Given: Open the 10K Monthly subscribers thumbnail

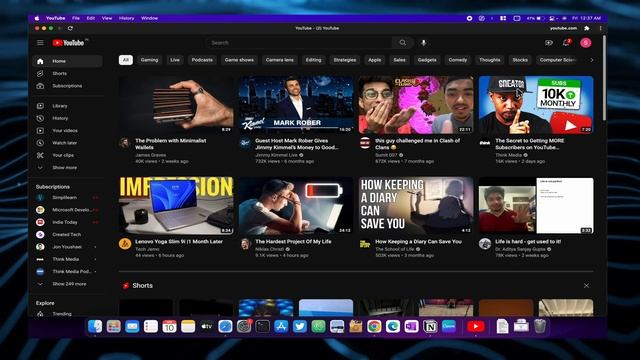Looking at the screenshot, I should [x=536, y=104].
